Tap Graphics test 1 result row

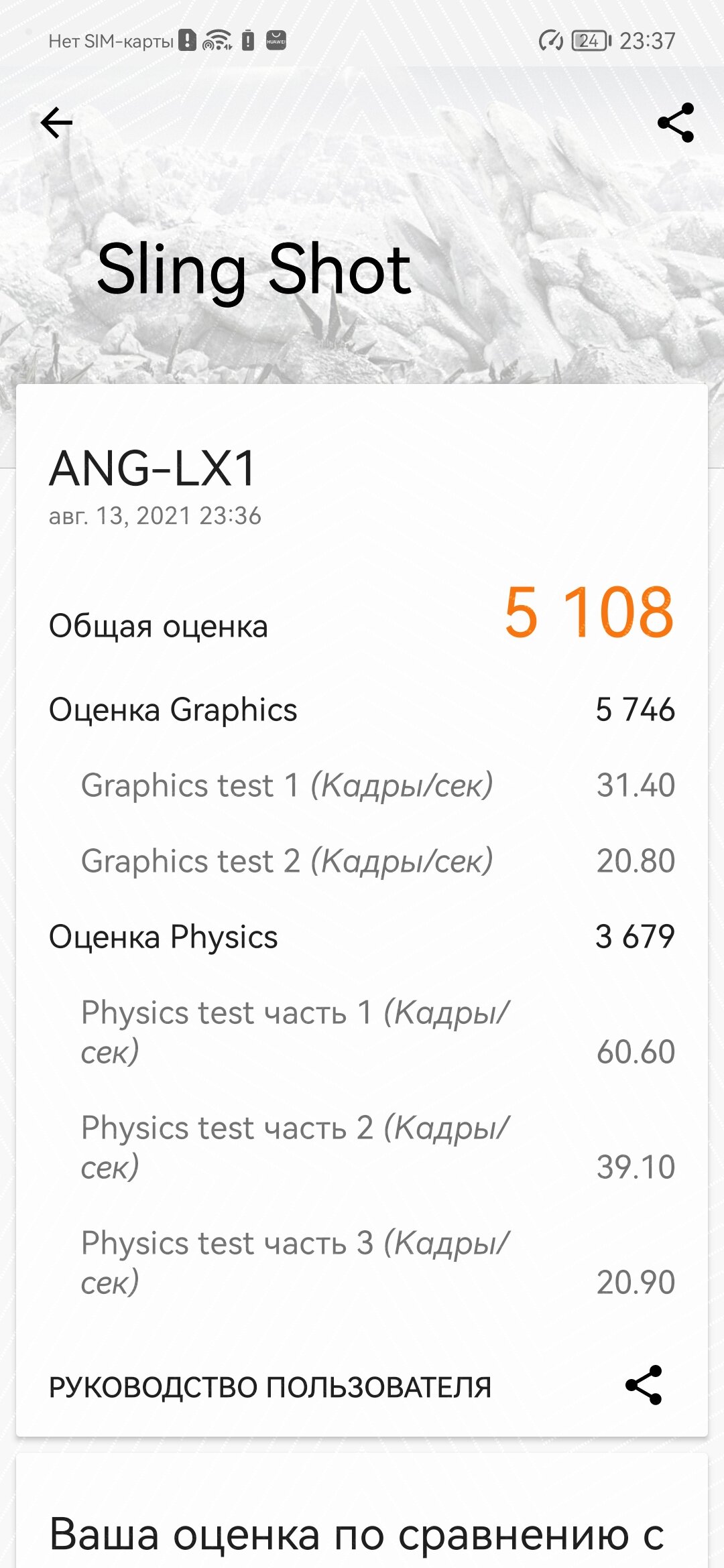(x=378, y=785)
